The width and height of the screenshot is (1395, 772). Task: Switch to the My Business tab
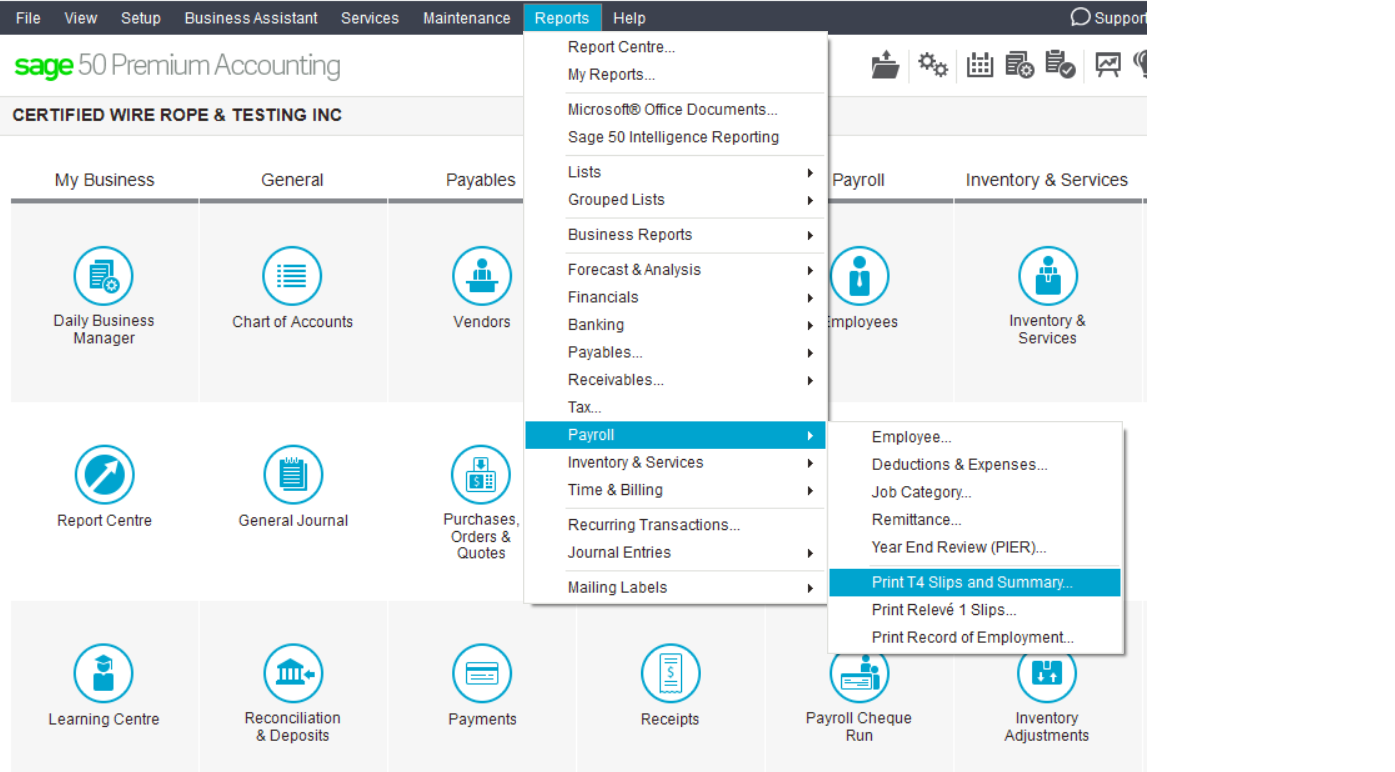coord(104,180)
